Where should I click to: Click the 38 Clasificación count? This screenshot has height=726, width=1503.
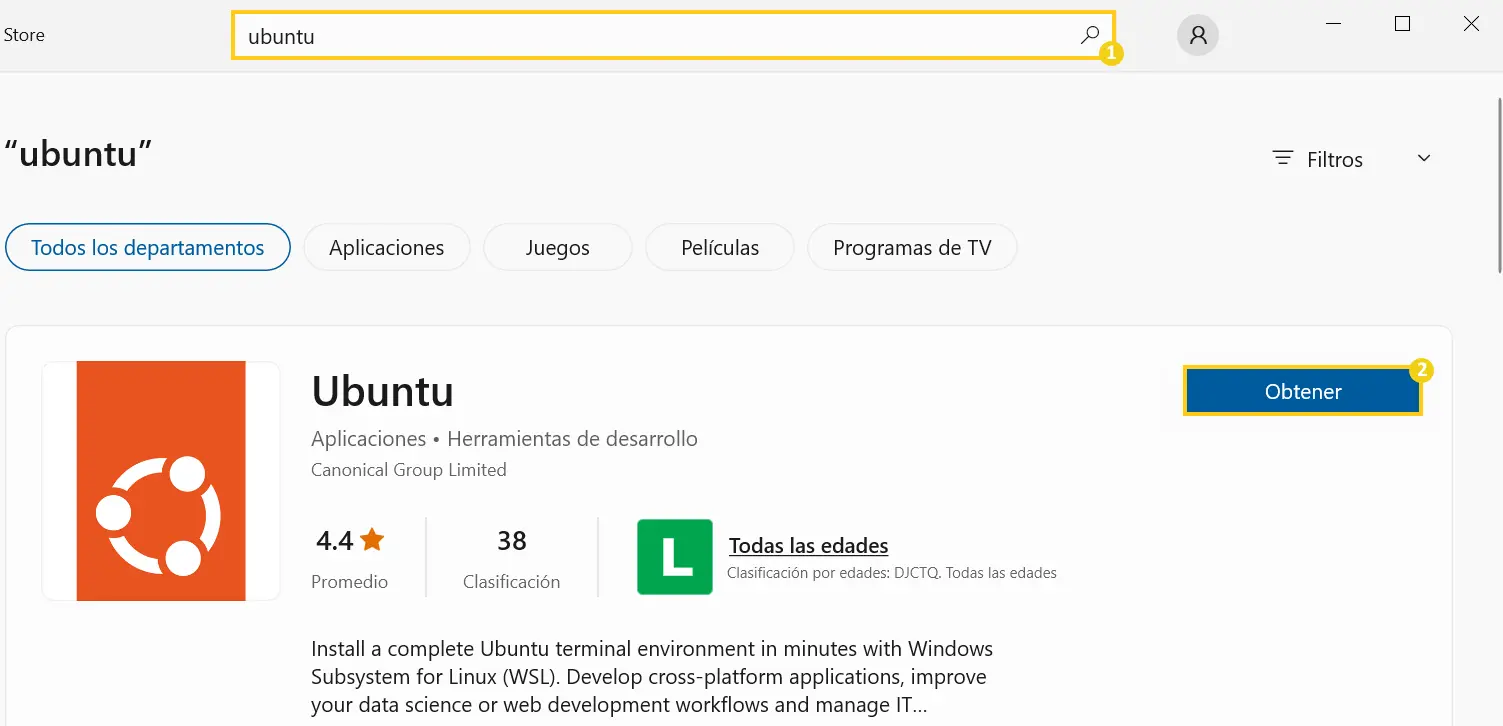click(512, 541)
